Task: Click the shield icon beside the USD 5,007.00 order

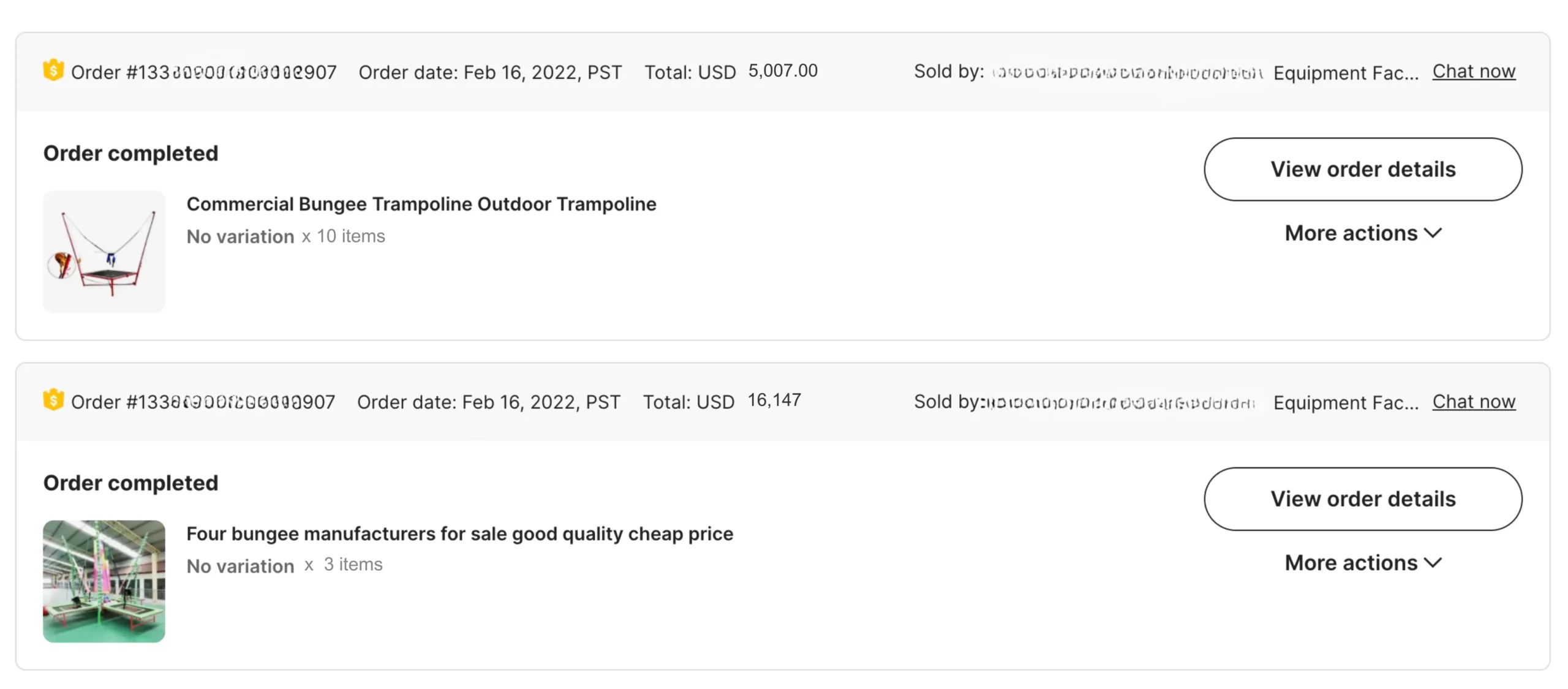Action: click(53, 70)
